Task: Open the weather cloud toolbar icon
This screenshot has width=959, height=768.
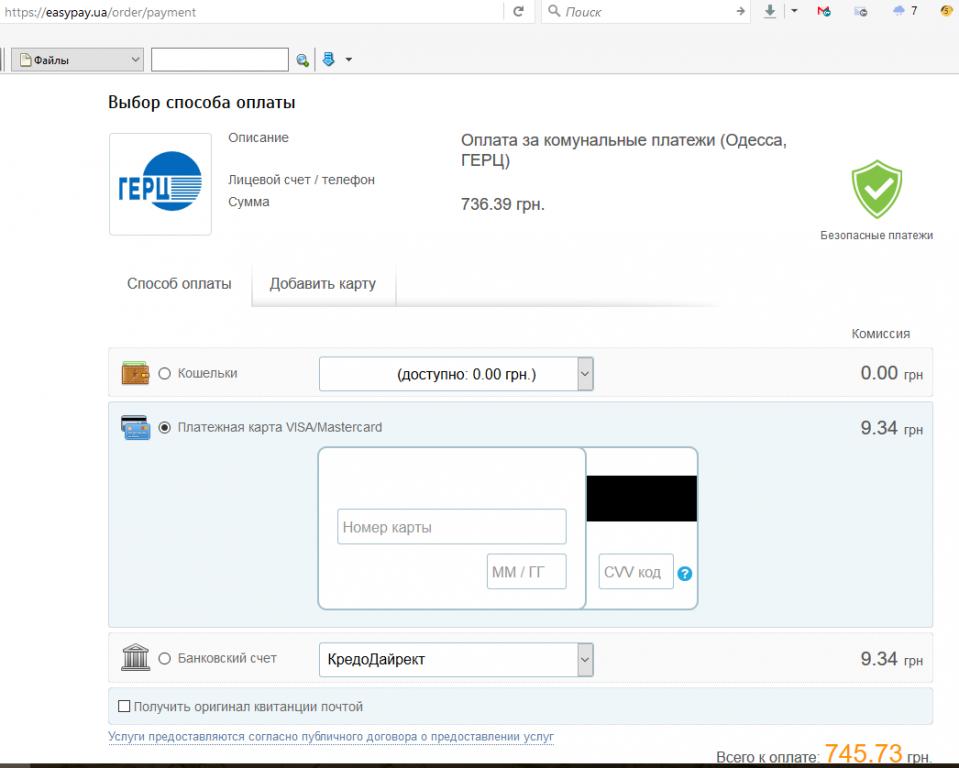Action: pyautogui.click(x=898, y=12)
